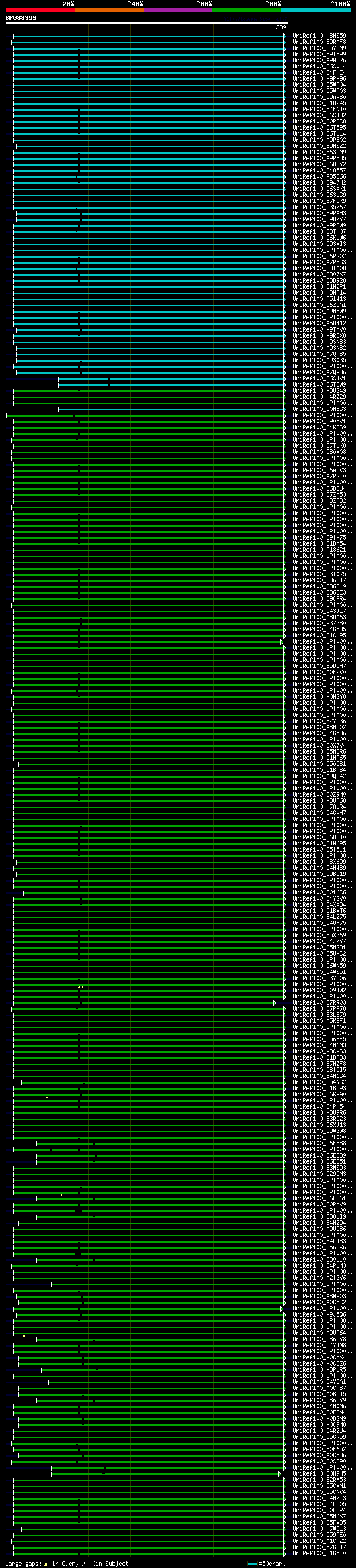The image size is (356, 1568).
Task: Click the green ~80% identity legend bar
Action: point(247,10)
